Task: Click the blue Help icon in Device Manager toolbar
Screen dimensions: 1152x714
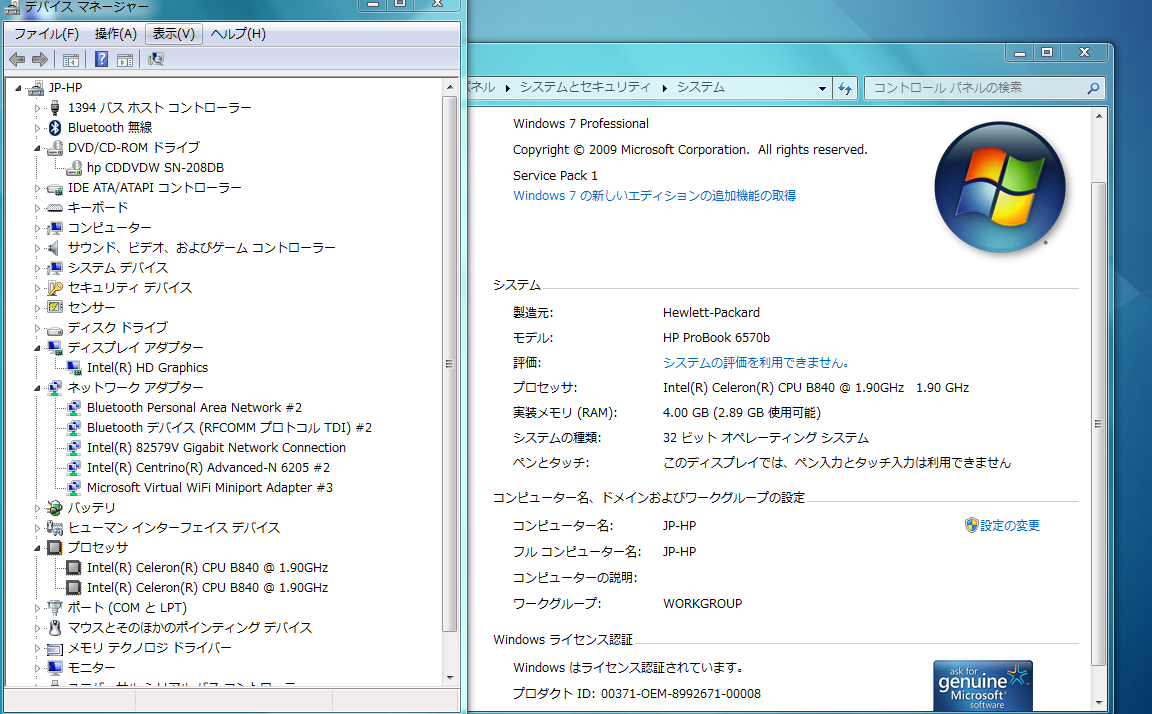Action: (101, 60)
